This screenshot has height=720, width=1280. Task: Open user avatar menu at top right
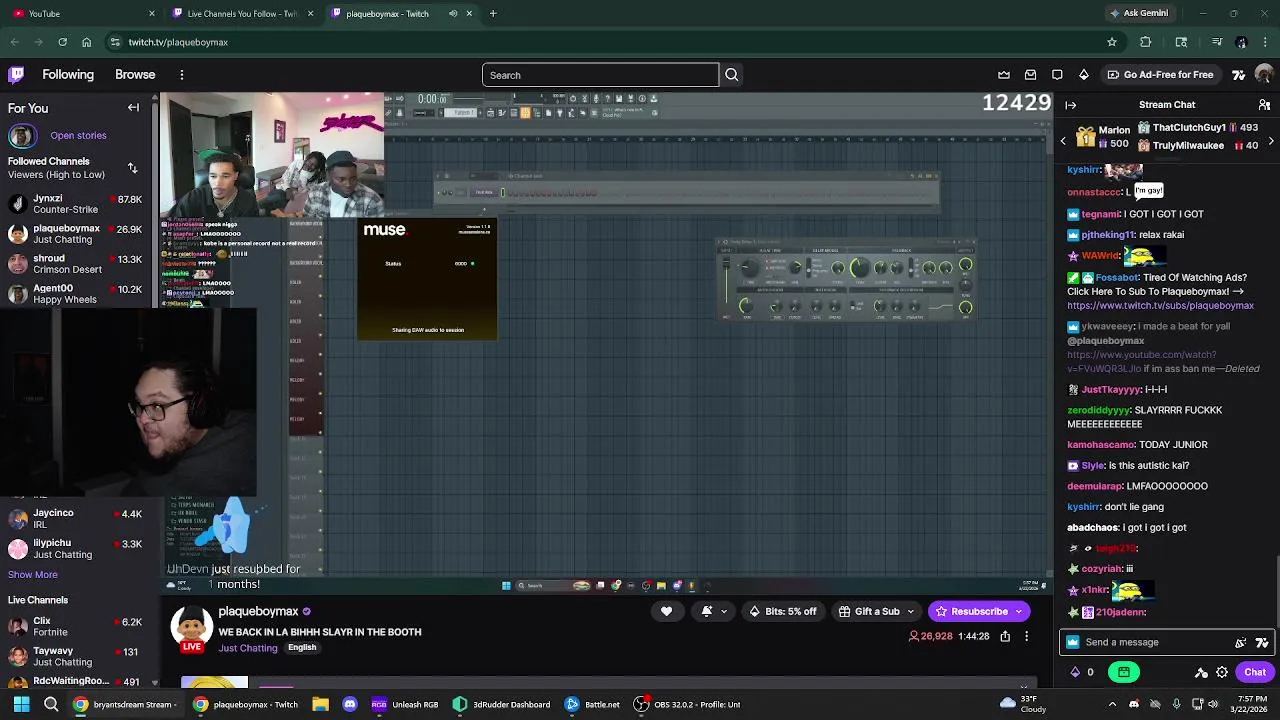tap(1264, 75)
